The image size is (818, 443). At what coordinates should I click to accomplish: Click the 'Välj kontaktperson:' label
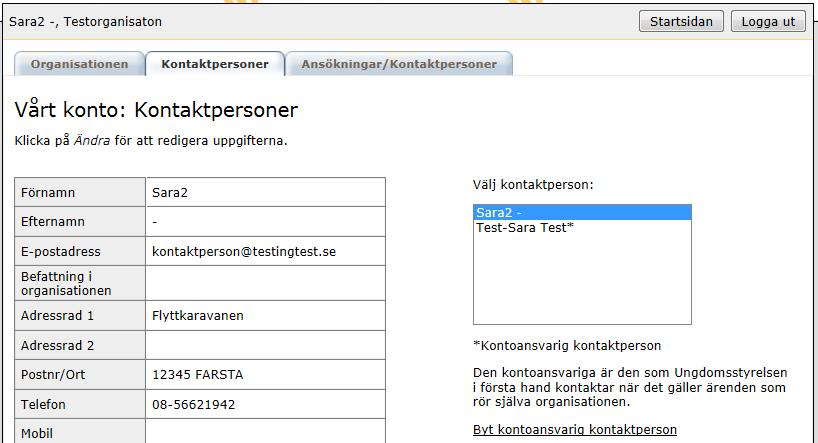pyautogui.click(x=533, y=185)
